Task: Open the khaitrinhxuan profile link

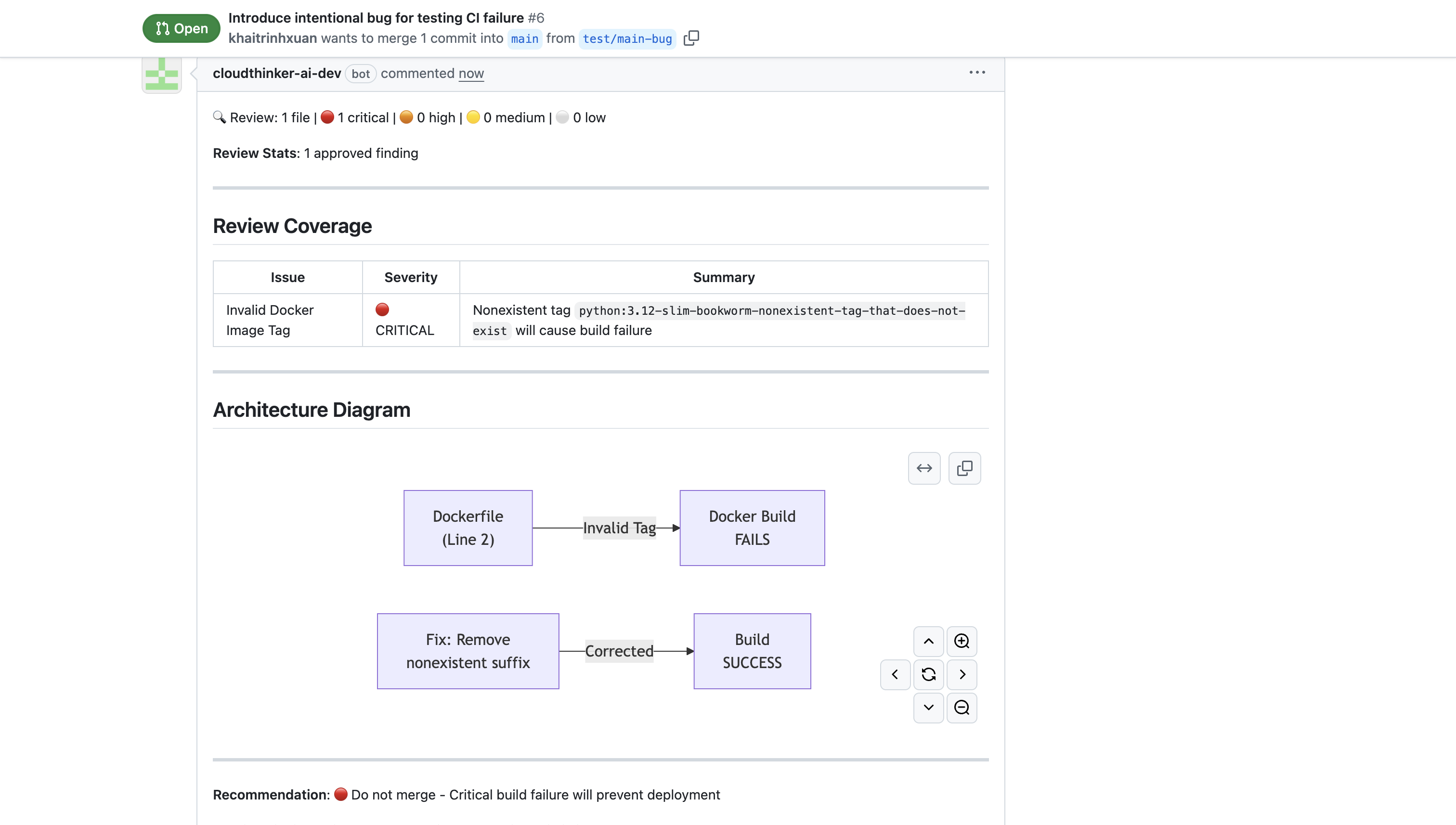Action: tap(273, 38)
